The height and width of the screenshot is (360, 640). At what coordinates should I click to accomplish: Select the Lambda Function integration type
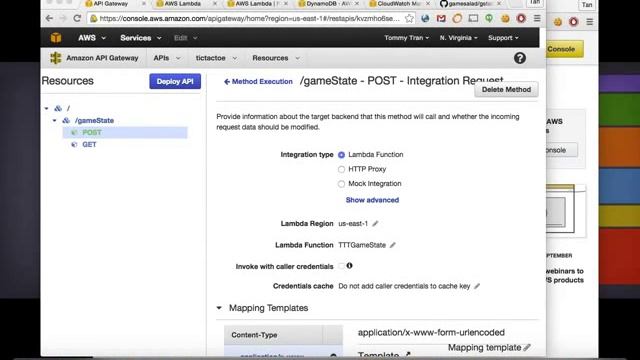341,155
